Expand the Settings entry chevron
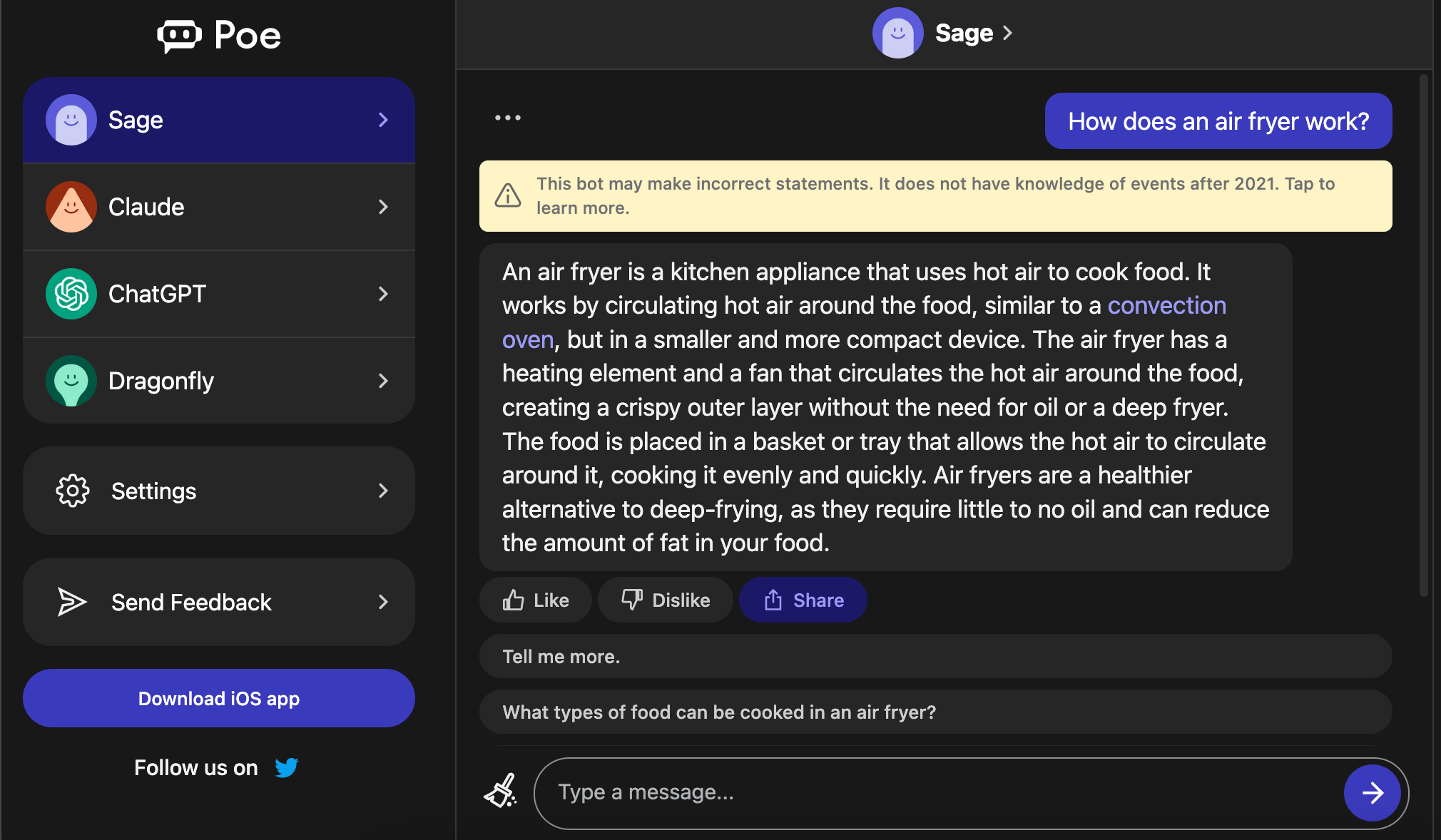This screenshot has height=840, width=1441. coord(384,491)
